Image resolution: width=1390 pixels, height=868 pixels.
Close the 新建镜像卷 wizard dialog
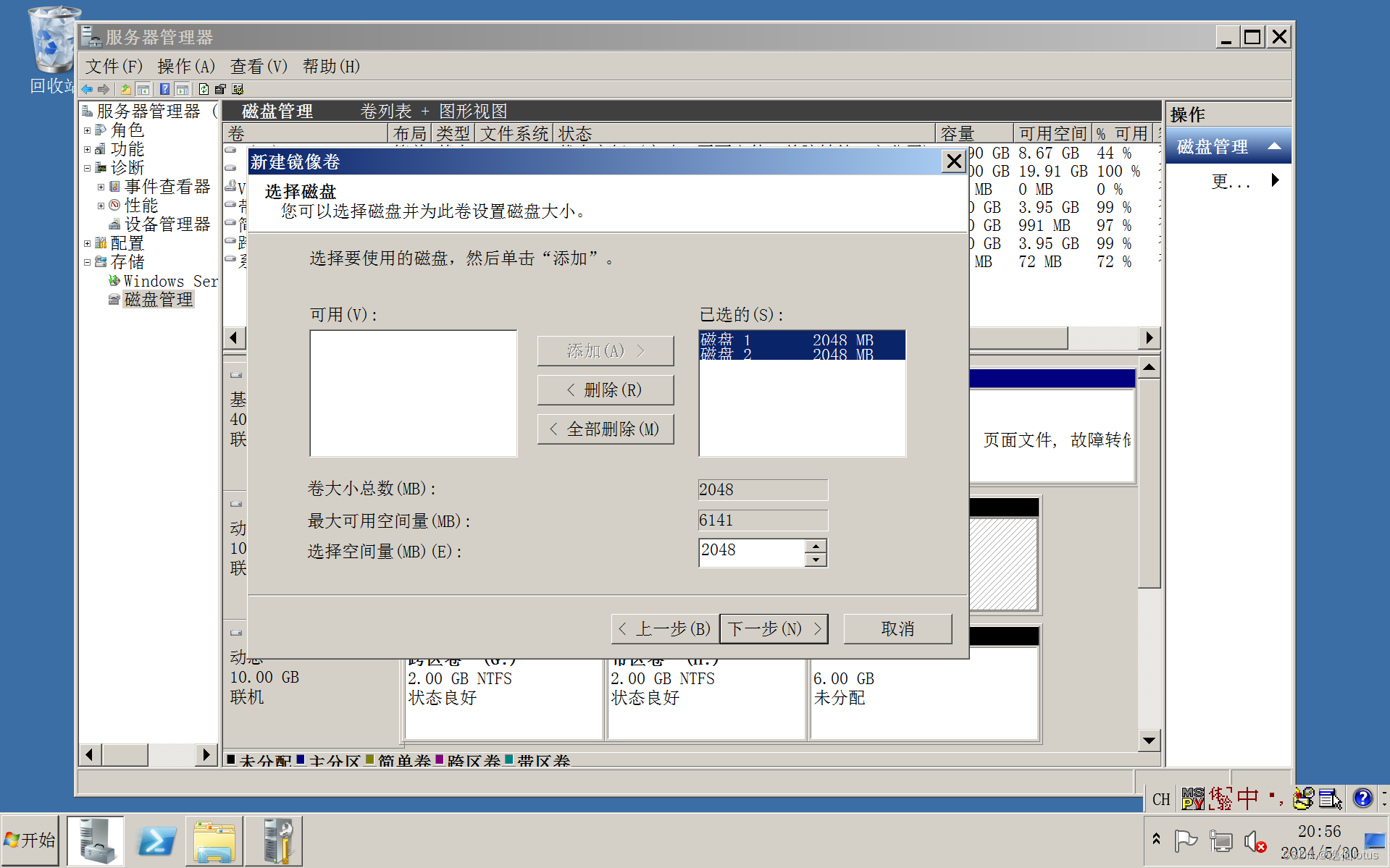pos(954,161)
